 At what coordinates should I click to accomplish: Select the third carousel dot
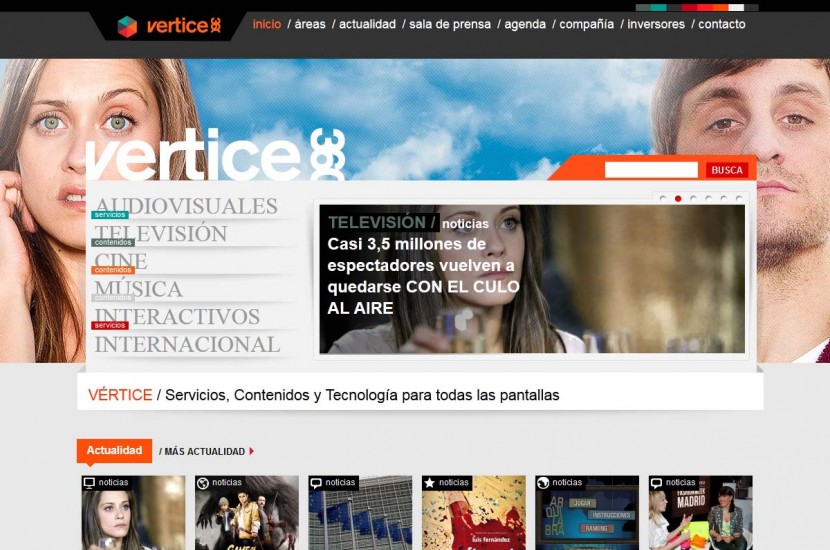[693, 199]
